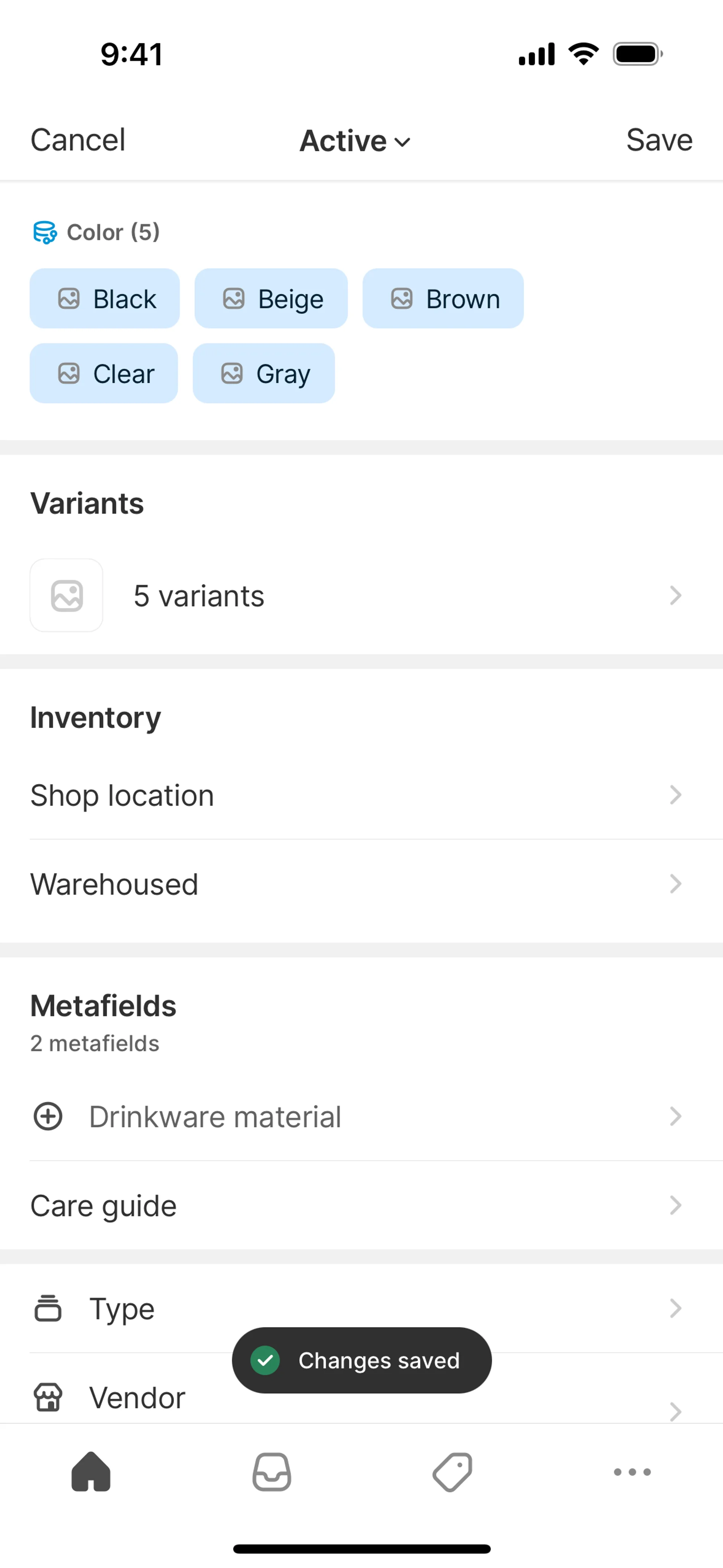Screen dimensions: 723x1568
Task: Open the Orders inbox tab
Action: (x=272, y=1471)
